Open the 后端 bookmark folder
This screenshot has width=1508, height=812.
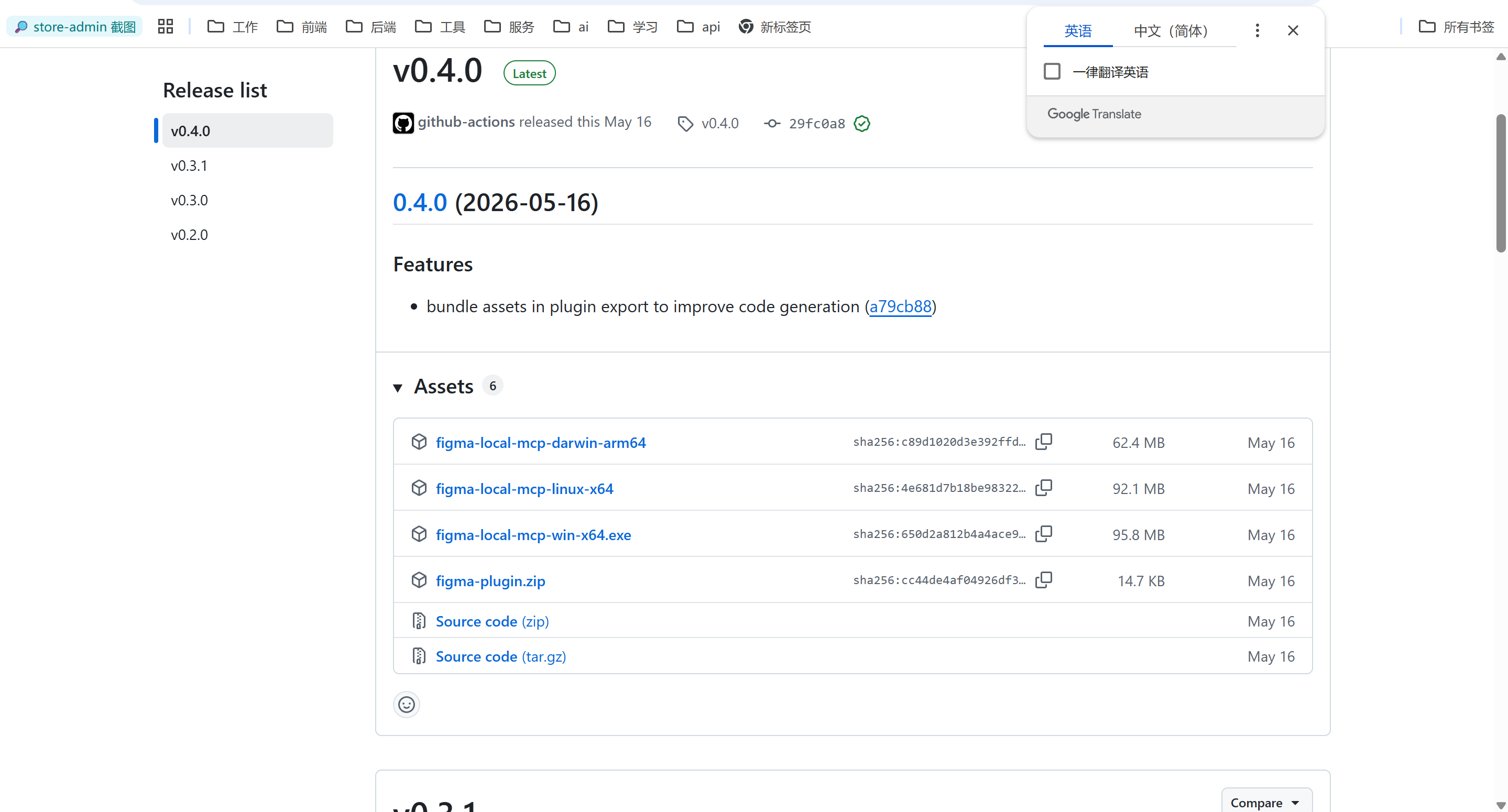click(370, 26)
